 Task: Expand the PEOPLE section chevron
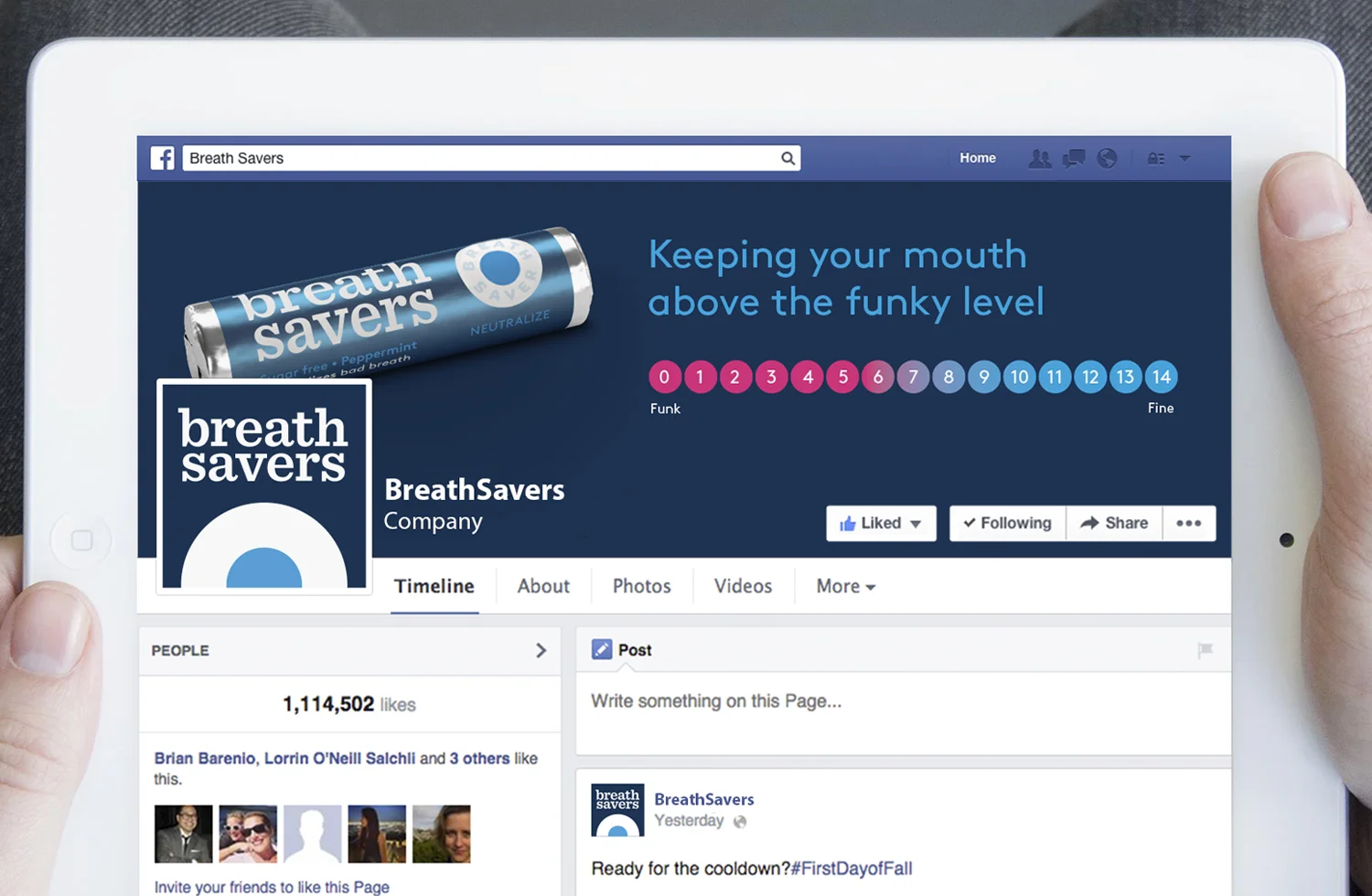coord(541,650)
